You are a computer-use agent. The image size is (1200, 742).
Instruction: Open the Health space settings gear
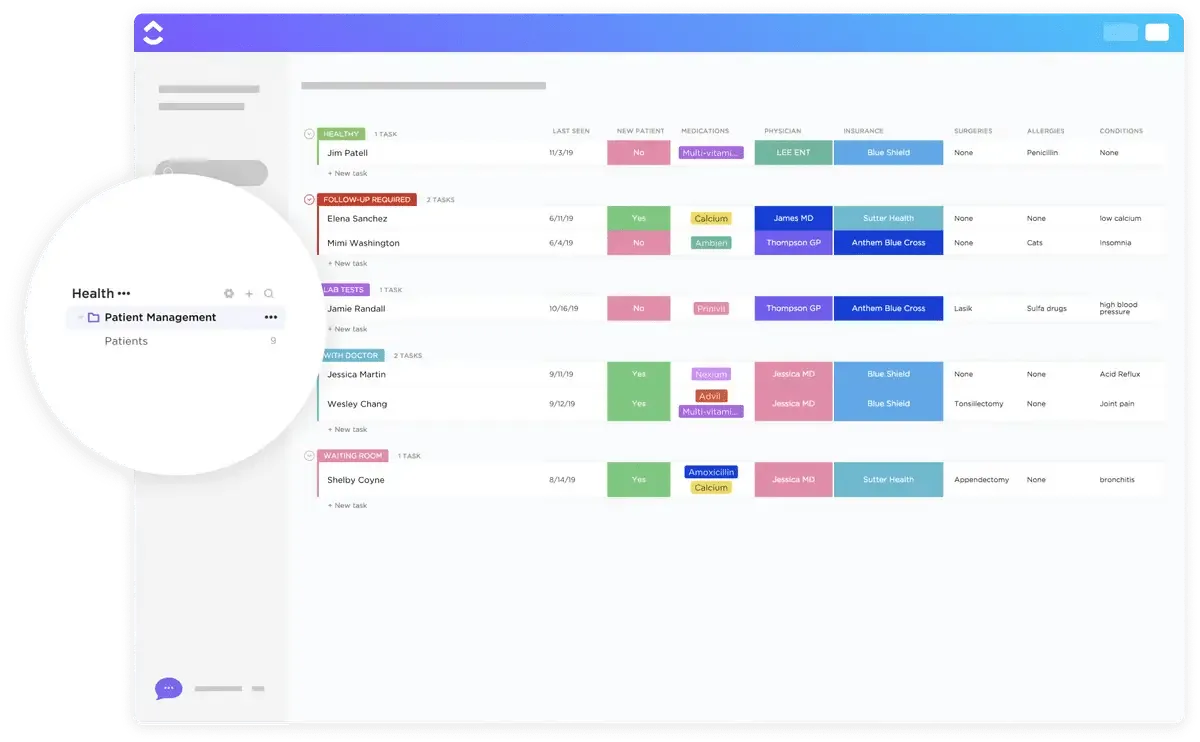click(x=229, y=294)
